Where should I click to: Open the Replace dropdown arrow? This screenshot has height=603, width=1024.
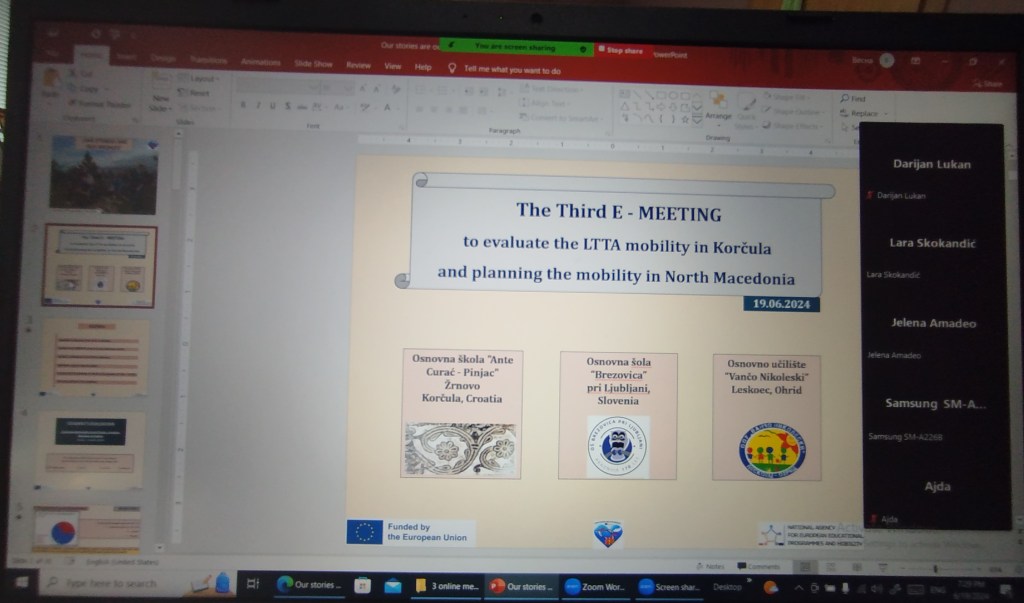click(x=886, y=114)
